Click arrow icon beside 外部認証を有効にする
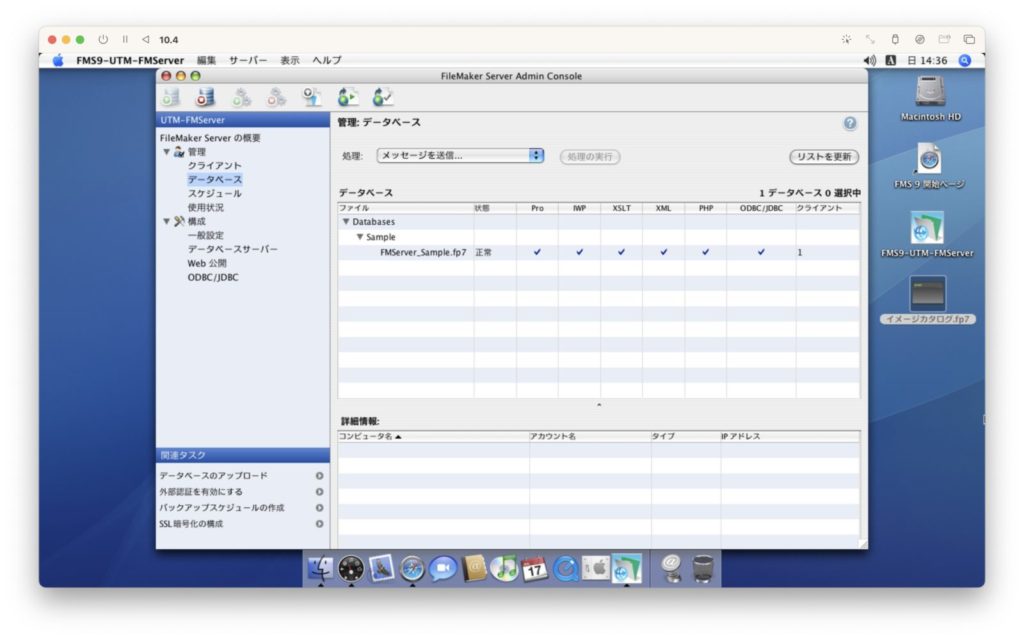Image resolution: width=1024 pixels, height=639 pixels. 319,492
